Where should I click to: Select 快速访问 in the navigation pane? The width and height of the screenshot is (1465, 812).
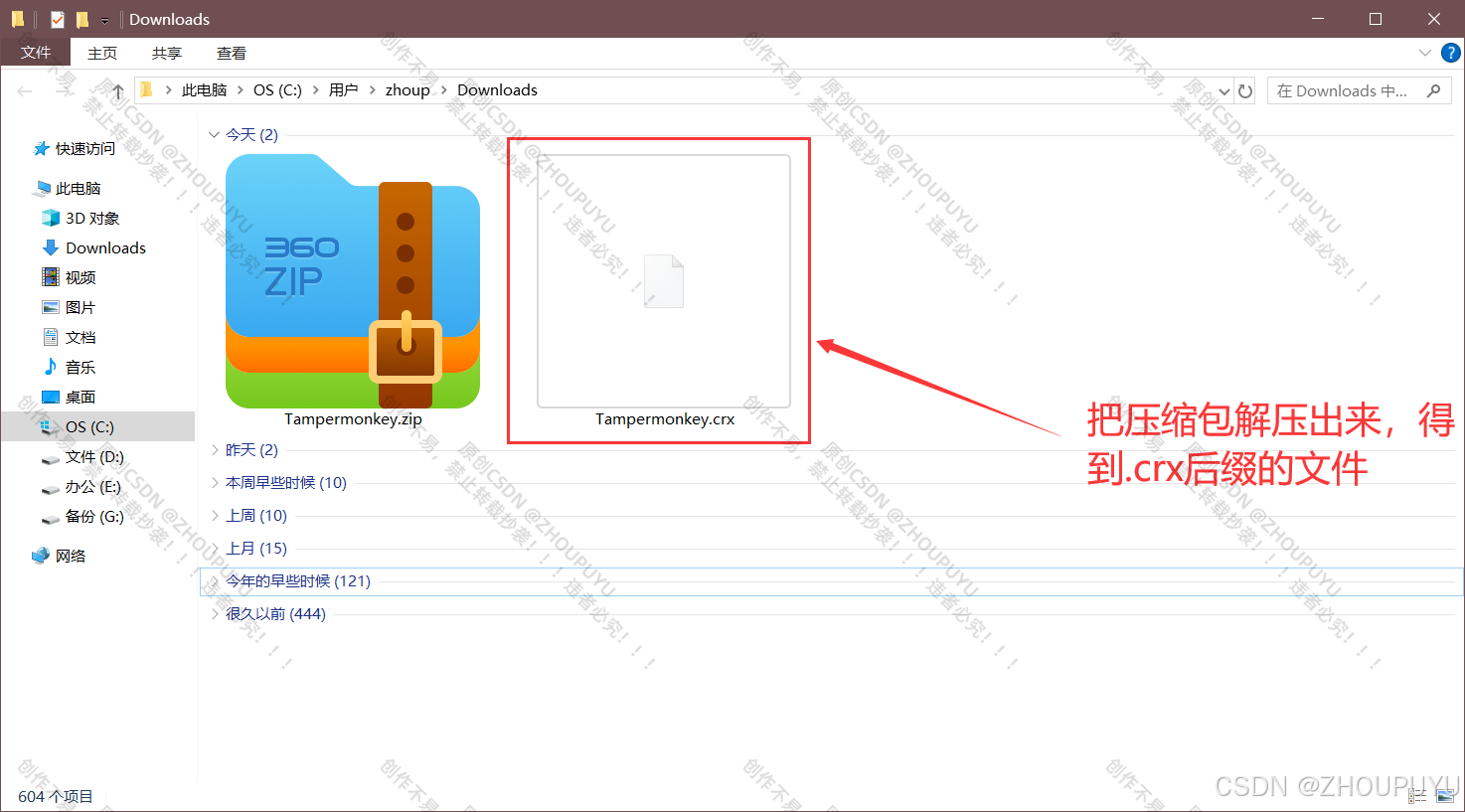[84, 149]
